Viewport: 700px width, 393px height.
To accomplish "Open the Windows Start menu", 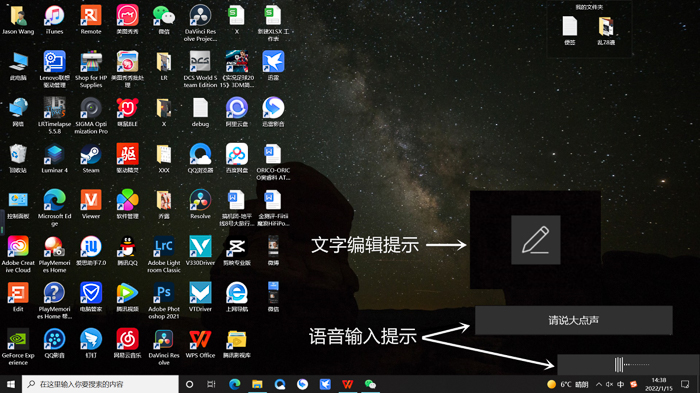I will tap(11, 384).
